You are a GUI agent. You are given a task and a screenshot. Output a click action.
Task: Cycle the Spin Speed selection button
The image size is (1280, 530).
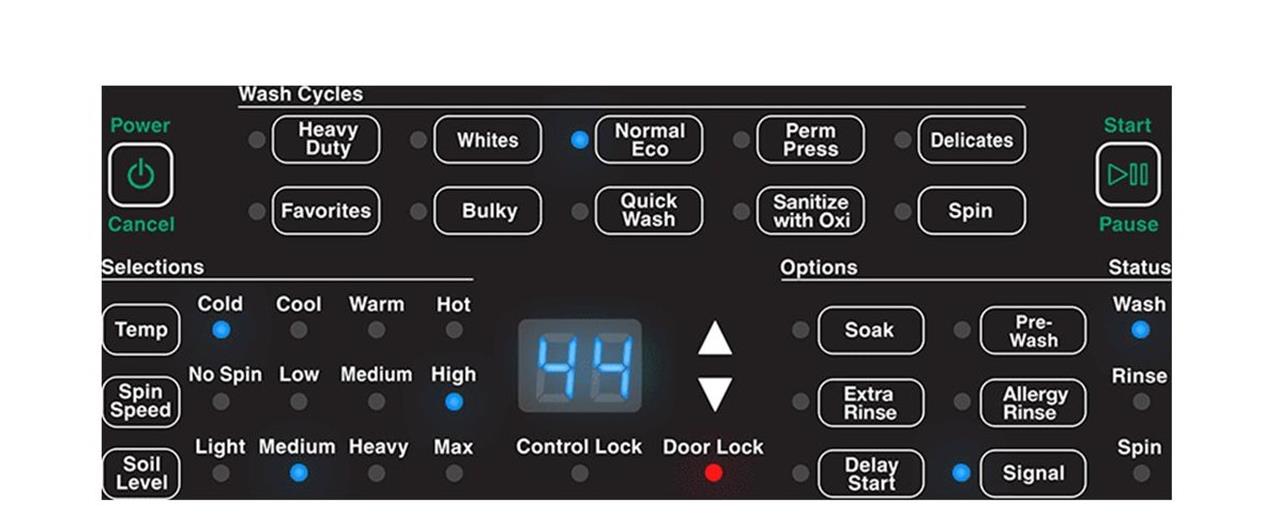click(141, 402)
